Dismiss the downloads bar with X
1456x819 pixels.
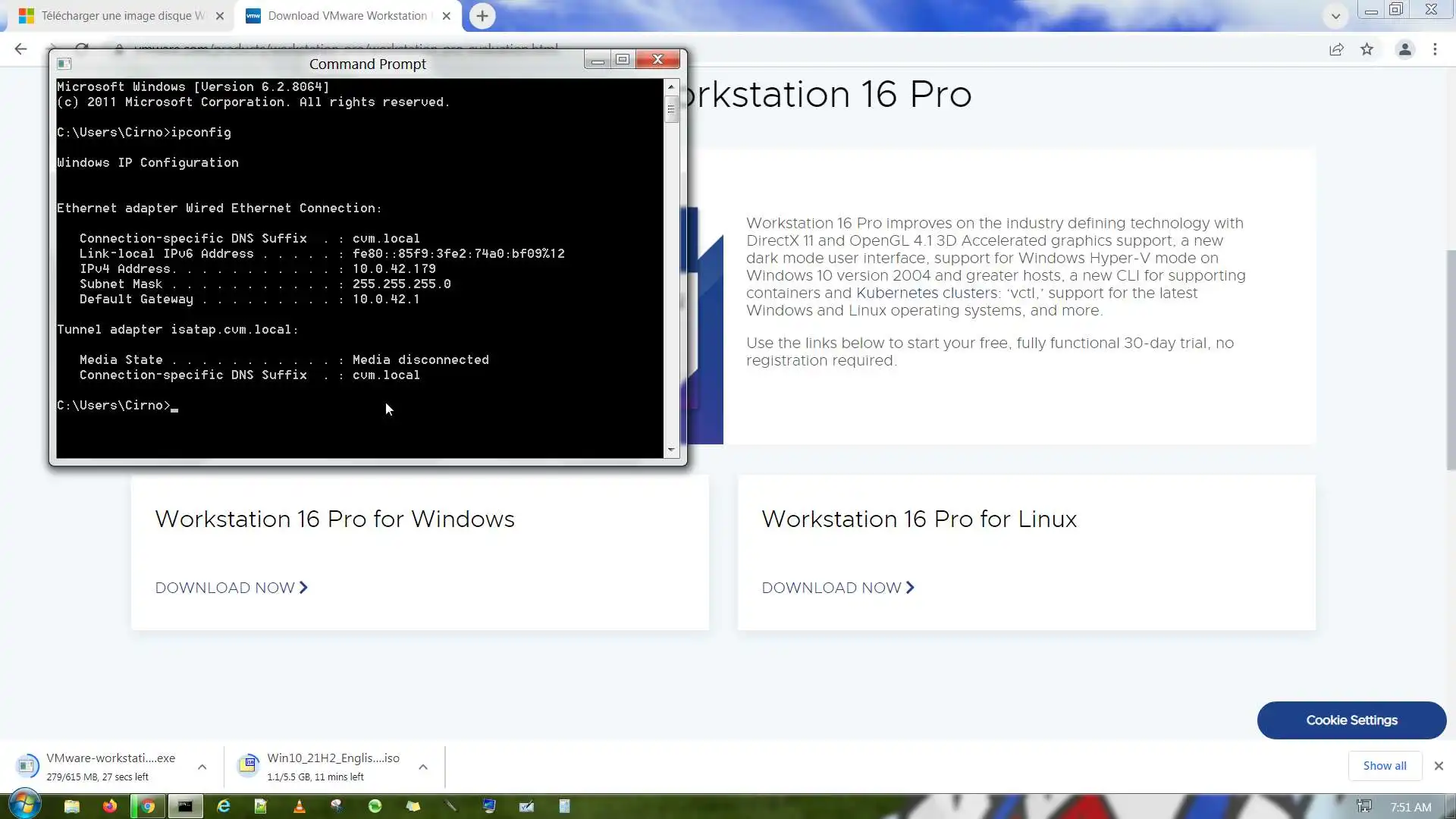pyautogui.click(x=1439, y=766)
